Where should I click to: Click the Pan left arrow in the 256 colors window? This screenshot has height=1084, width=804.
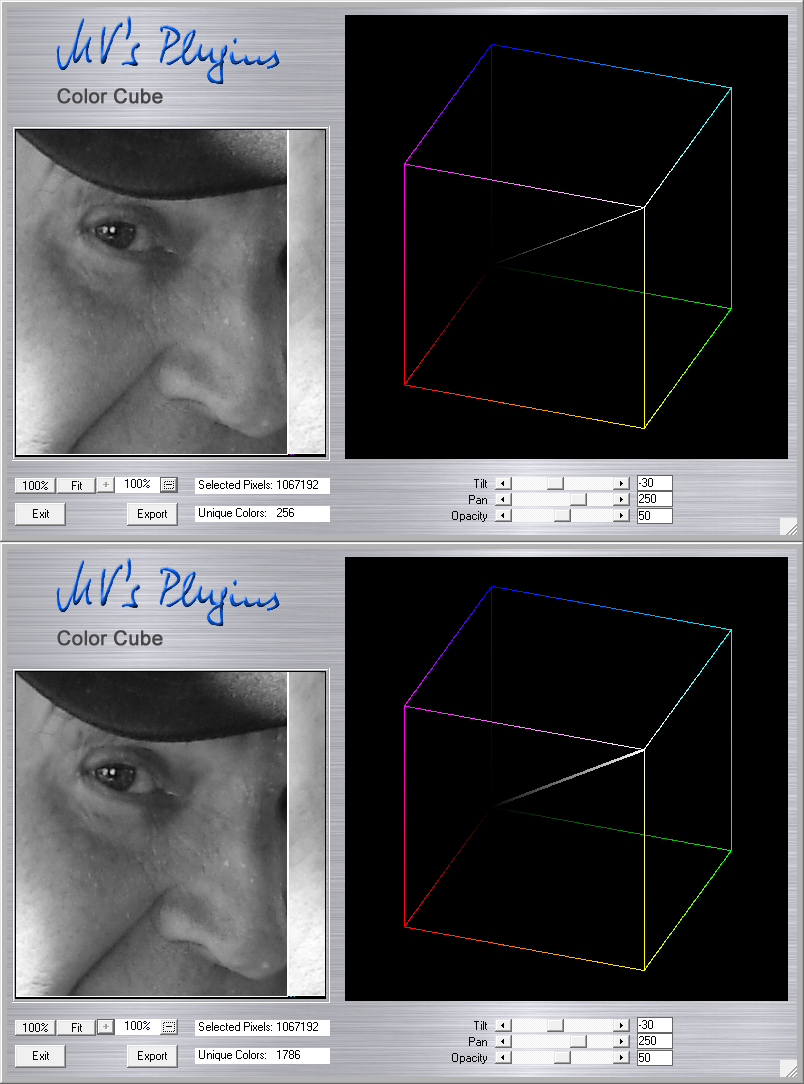coord(503,499)
